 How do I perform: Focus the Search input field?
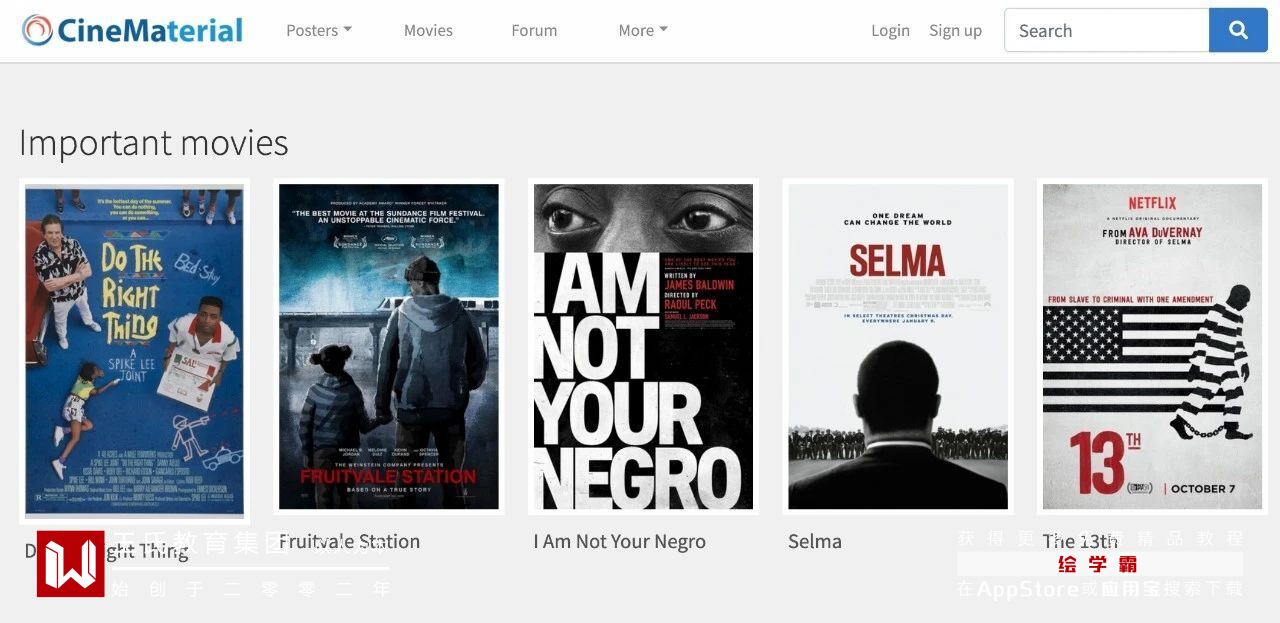[1106, 30]
